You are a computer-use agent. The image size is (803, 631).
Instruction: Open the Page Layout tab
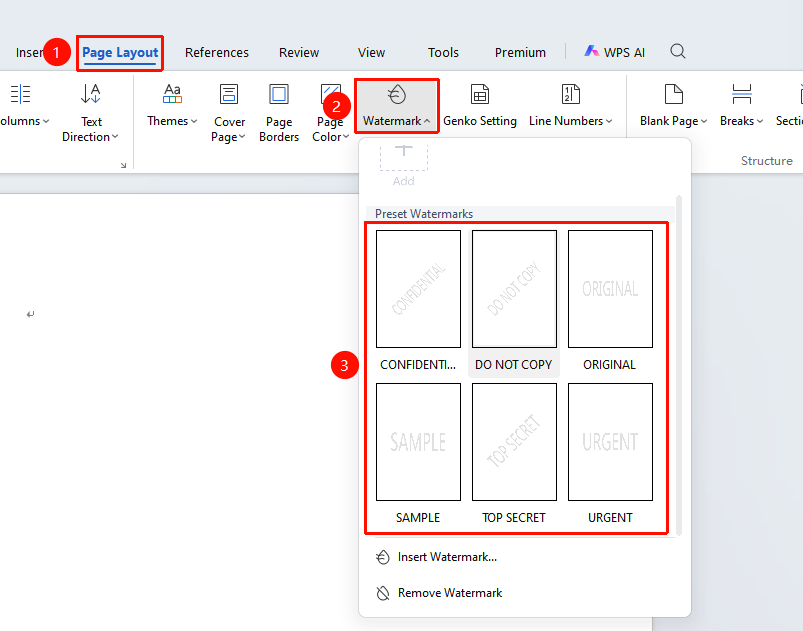pyautogui.click(x=120, y=52)
